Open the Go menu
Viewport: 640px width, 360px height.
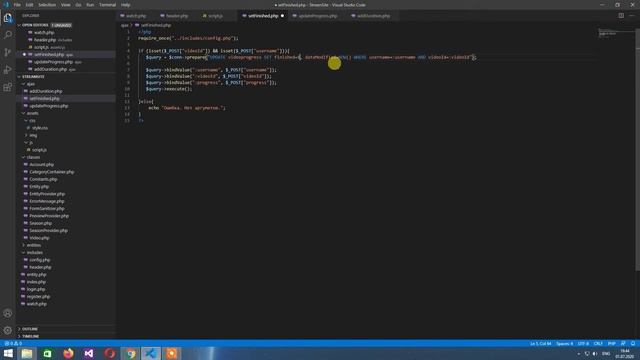78,5
